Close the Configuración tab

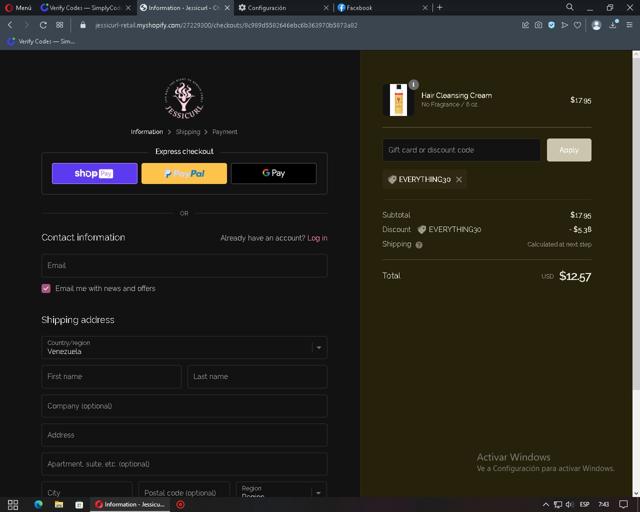pos(326,8)
